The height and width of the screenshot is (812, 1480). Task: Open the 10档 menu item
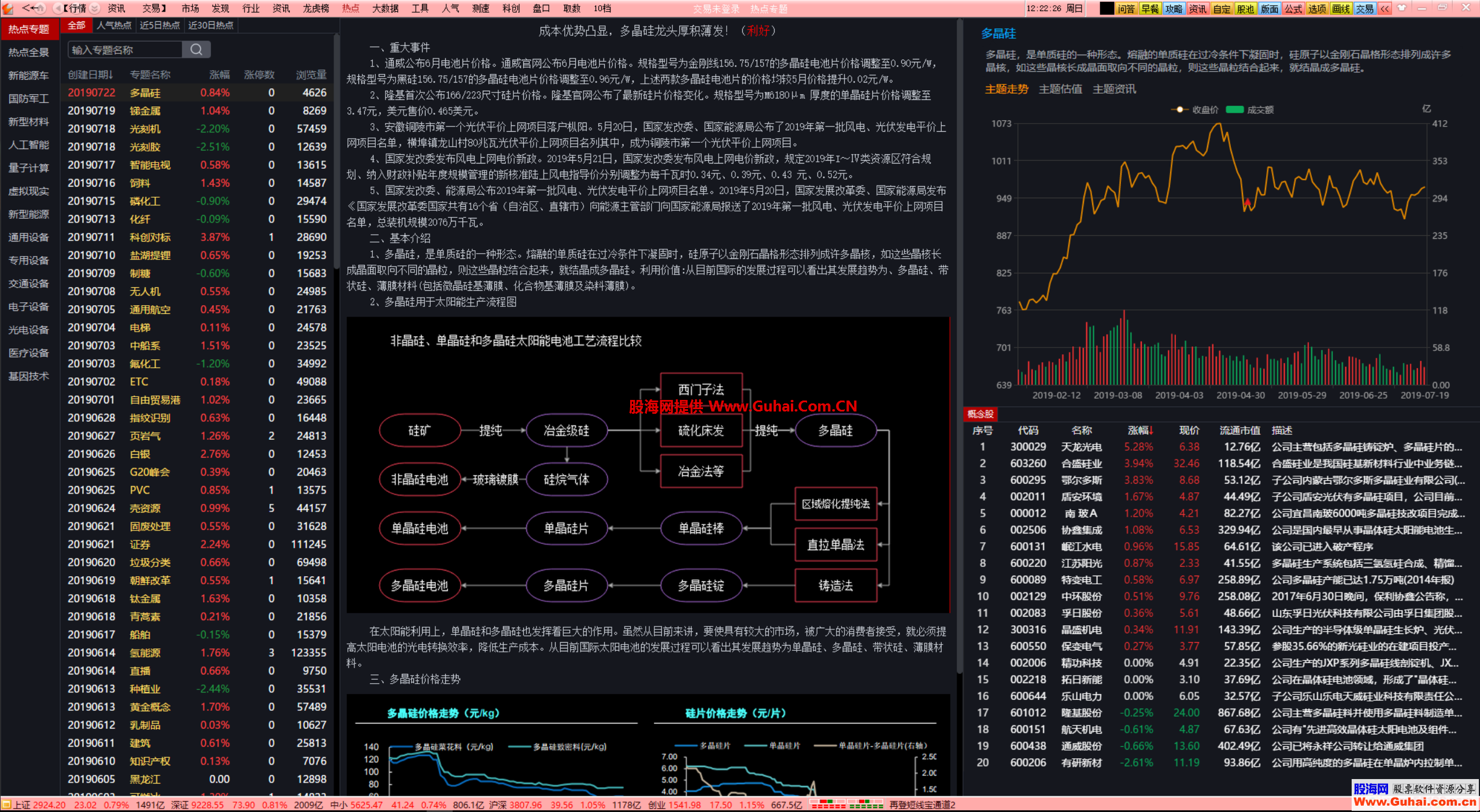(602, 8)
